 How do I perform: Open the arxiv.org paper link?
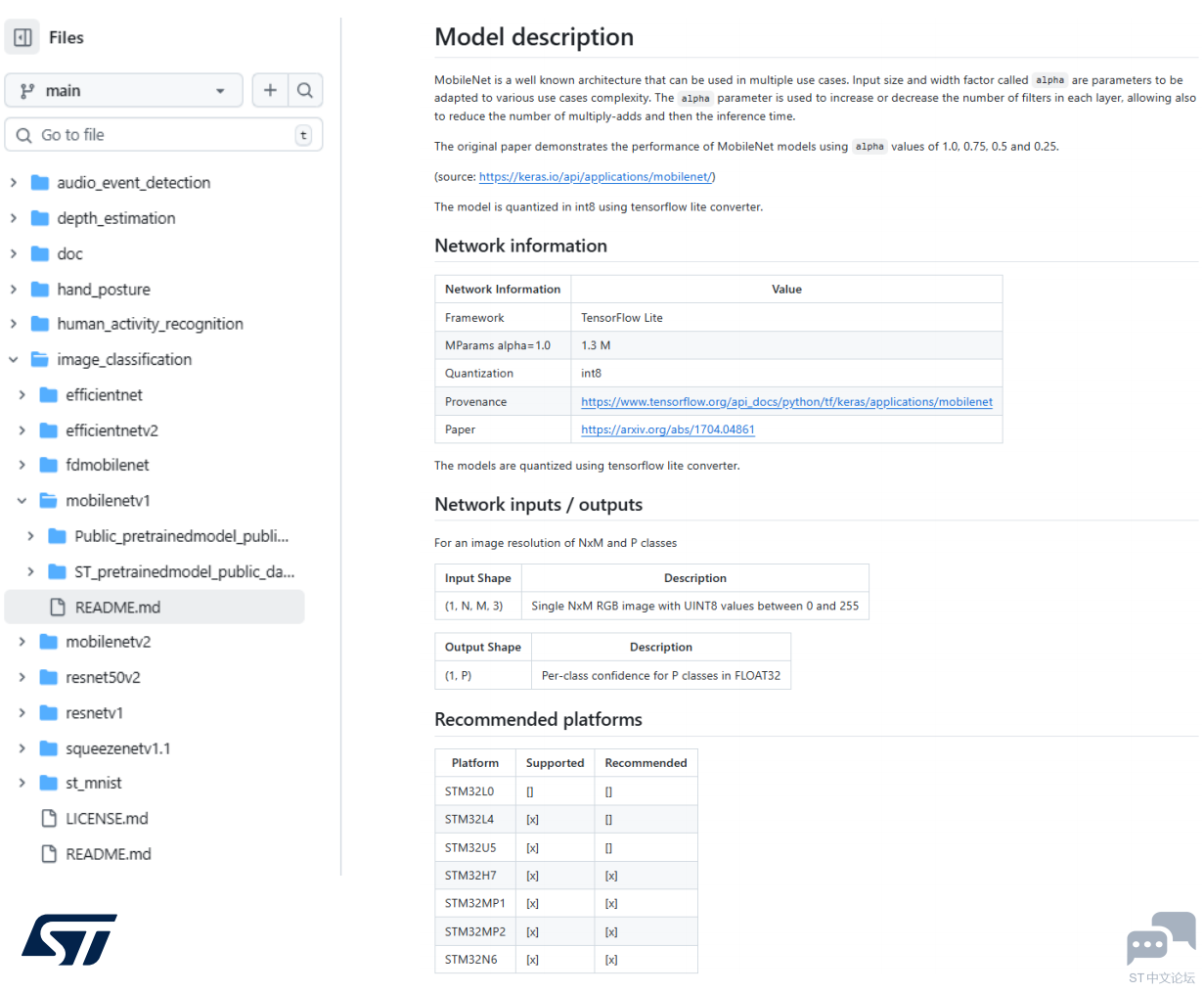tap(668, 429)
